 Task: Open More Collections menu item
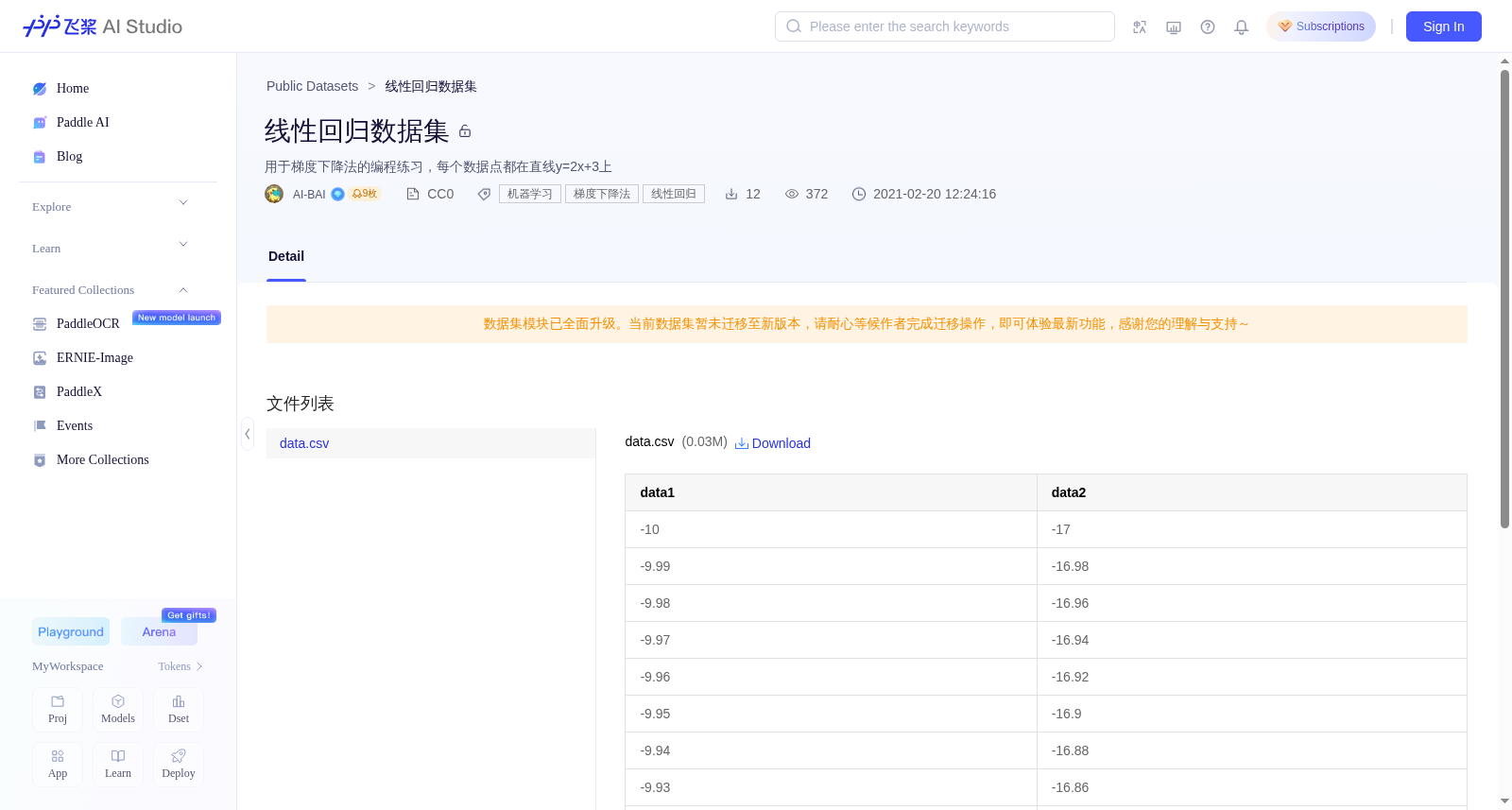click(103, 460)
